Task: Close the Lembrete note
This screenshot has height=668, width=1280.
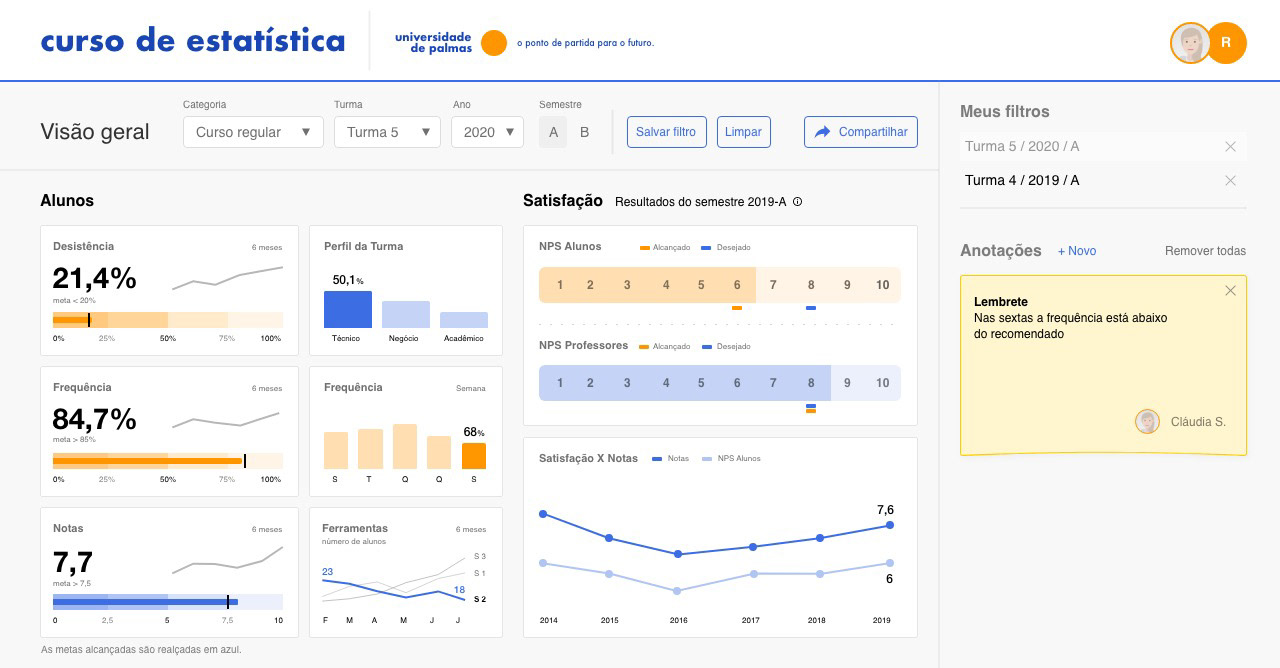Action: [x=1231, y=291]
